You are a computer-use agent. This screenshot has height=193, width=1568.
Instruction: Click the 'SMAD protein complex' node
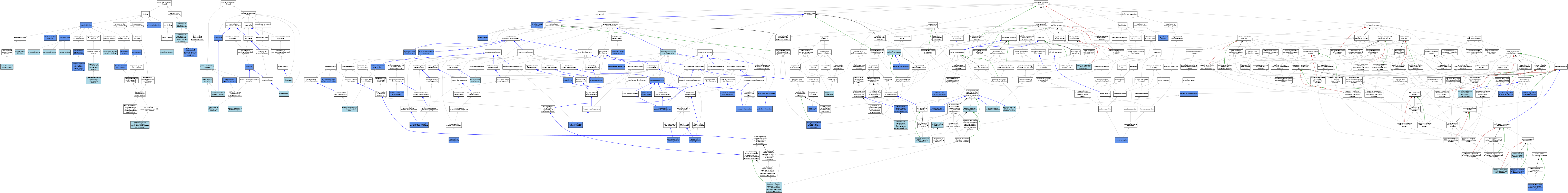tap(207, 80)
